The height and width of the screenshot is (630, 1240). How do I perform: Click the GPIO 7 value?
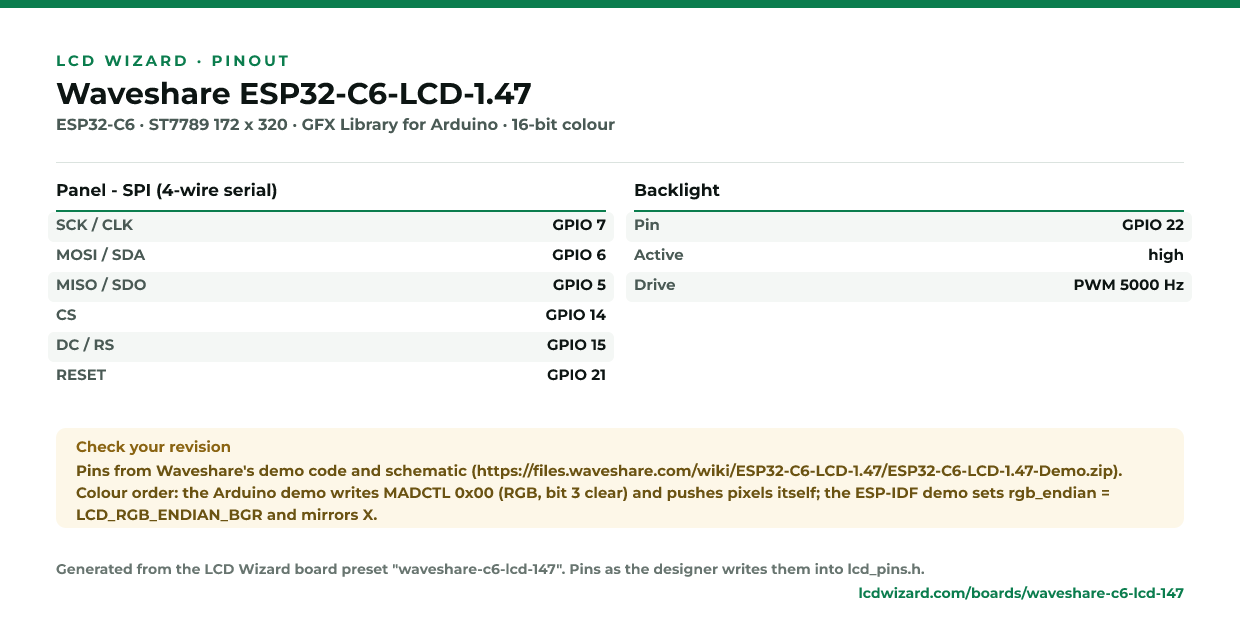(579, 225)
